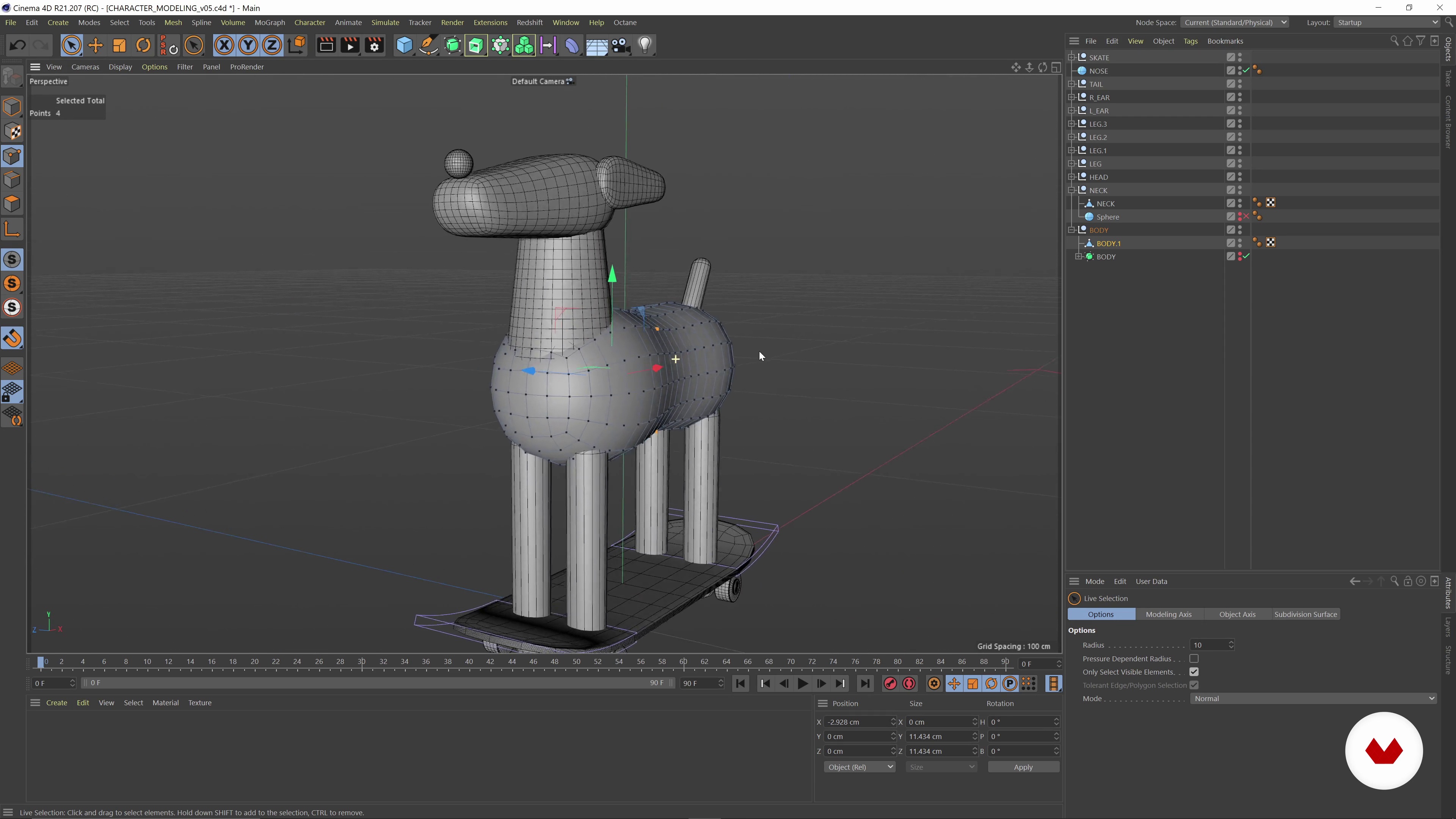Expand HEAD object hierarchy
Screen dimensions: 1456x819
1072,177
